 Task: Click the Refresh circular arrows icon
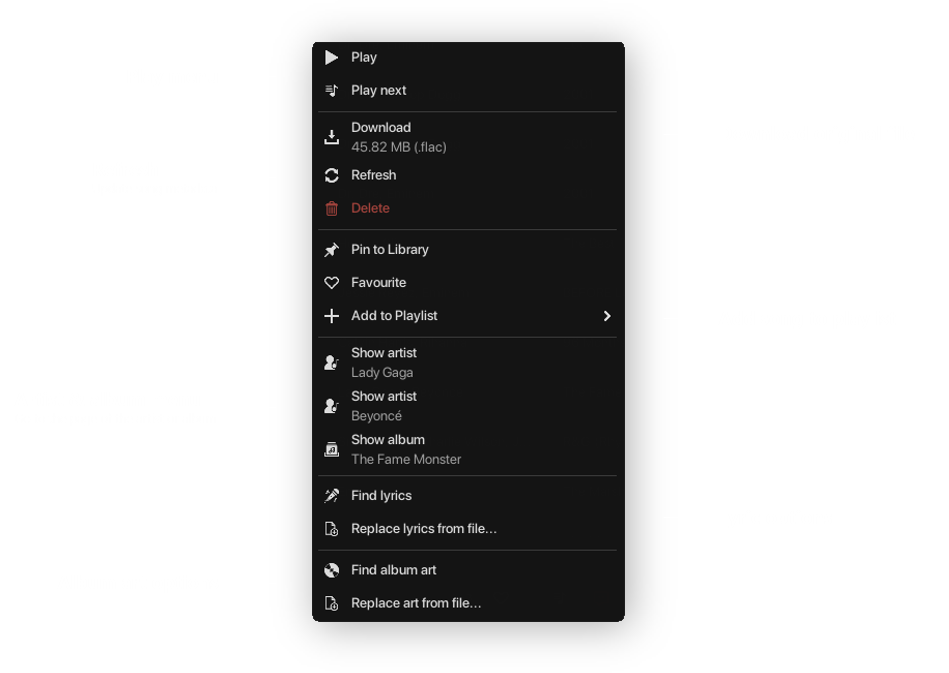pyautogui.click(x=332, y=176)
